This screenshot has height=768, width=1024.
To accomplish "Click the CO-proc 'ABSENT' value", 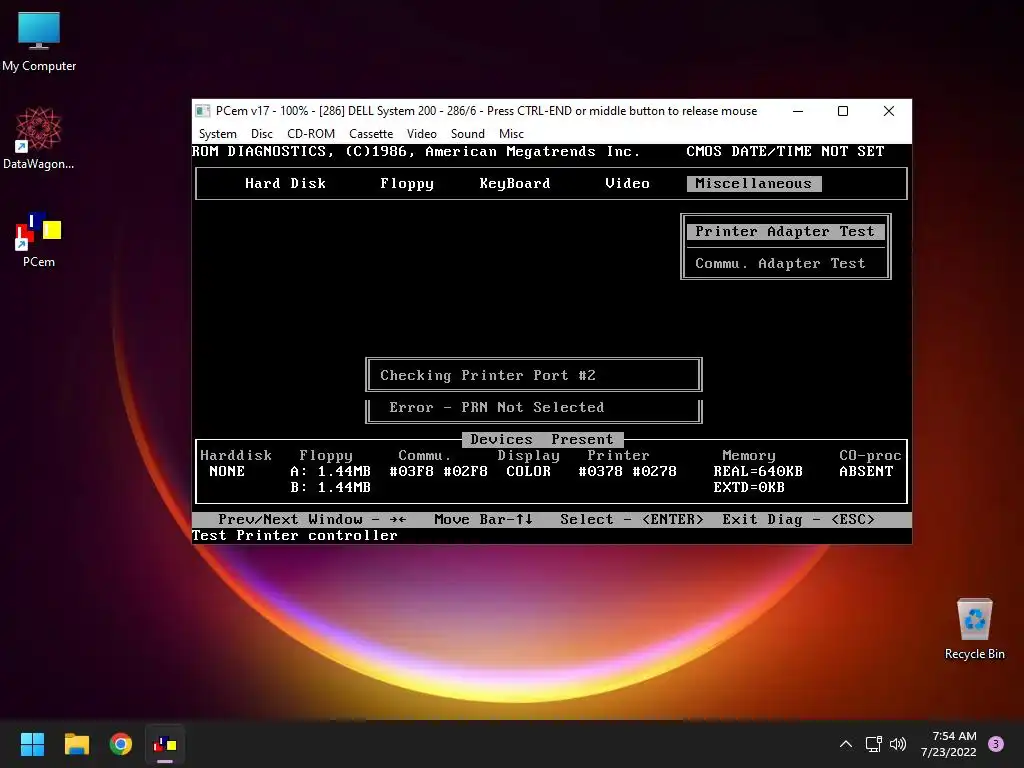I will [866, 472].
